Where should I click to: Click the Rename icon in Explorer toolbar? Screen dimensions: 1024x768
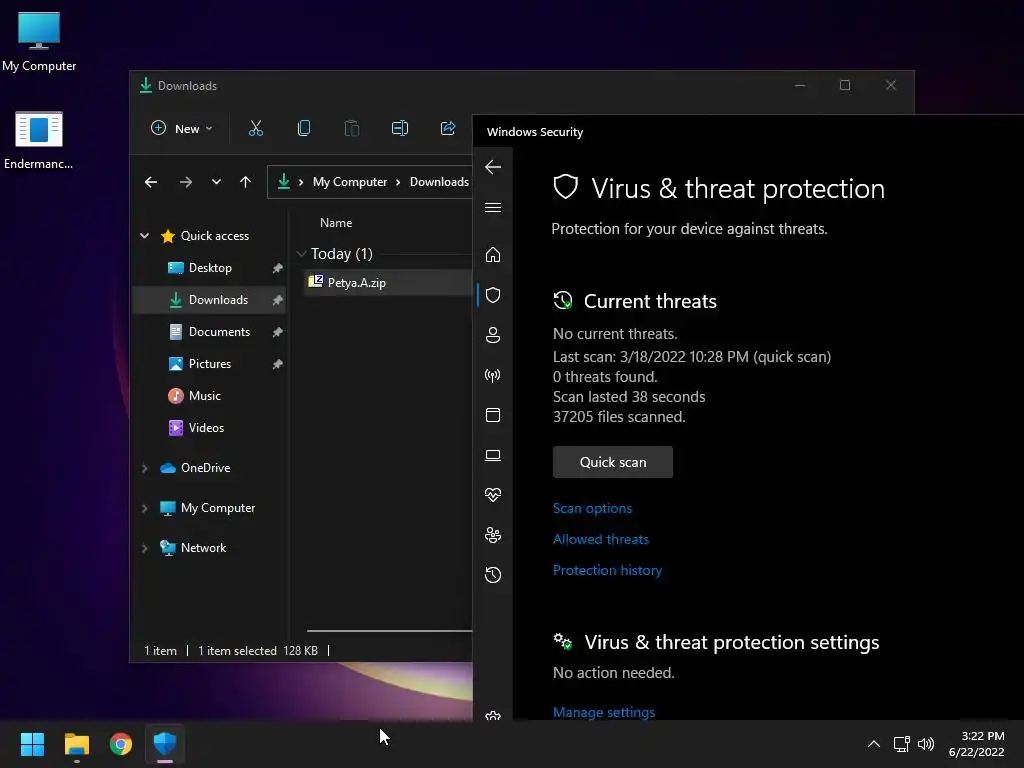pyautogui.click(x=400, y=129)
